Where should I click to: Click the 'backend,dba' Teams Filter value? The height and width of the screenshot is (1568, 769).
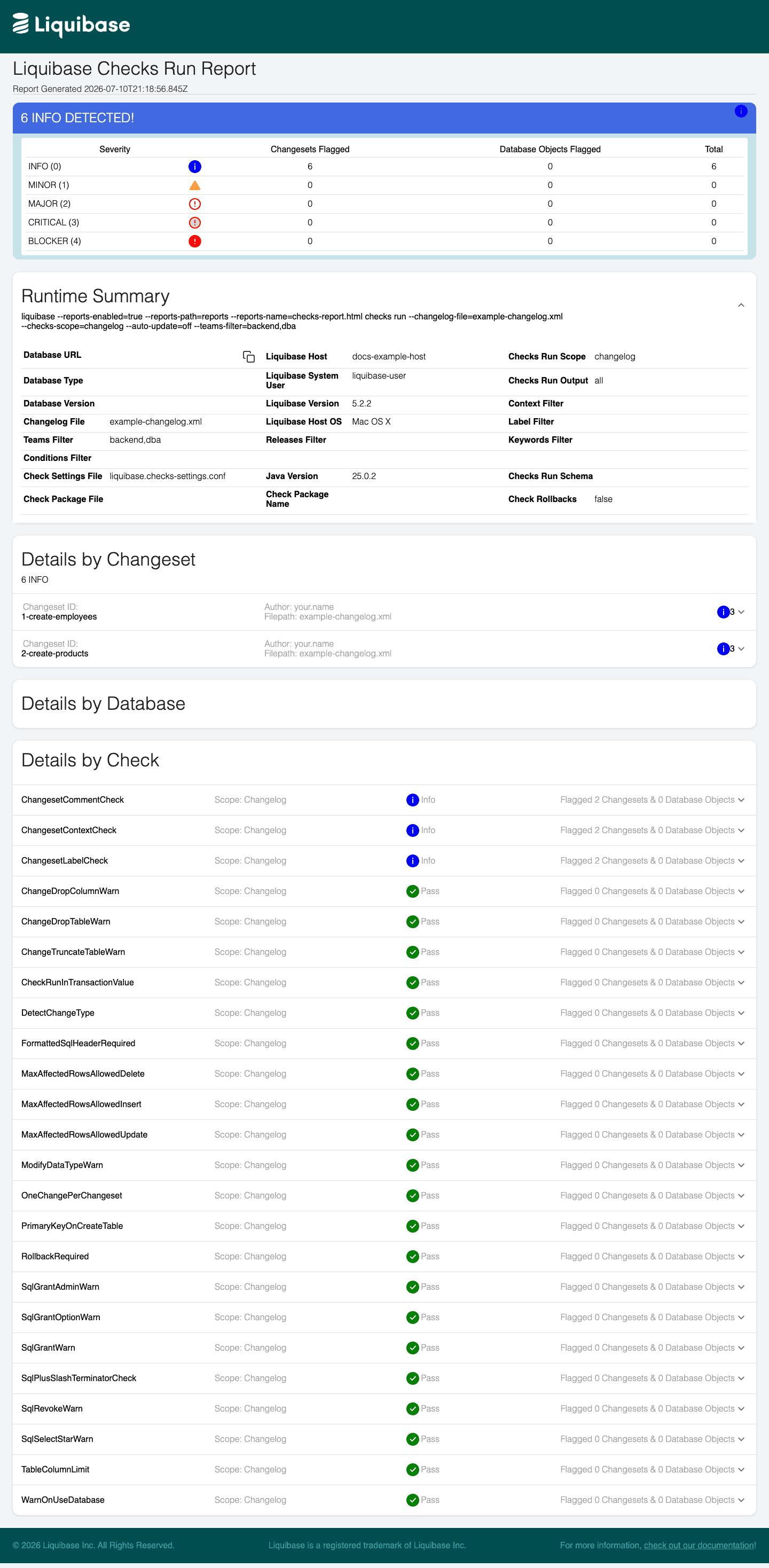[x=135, y=440]
